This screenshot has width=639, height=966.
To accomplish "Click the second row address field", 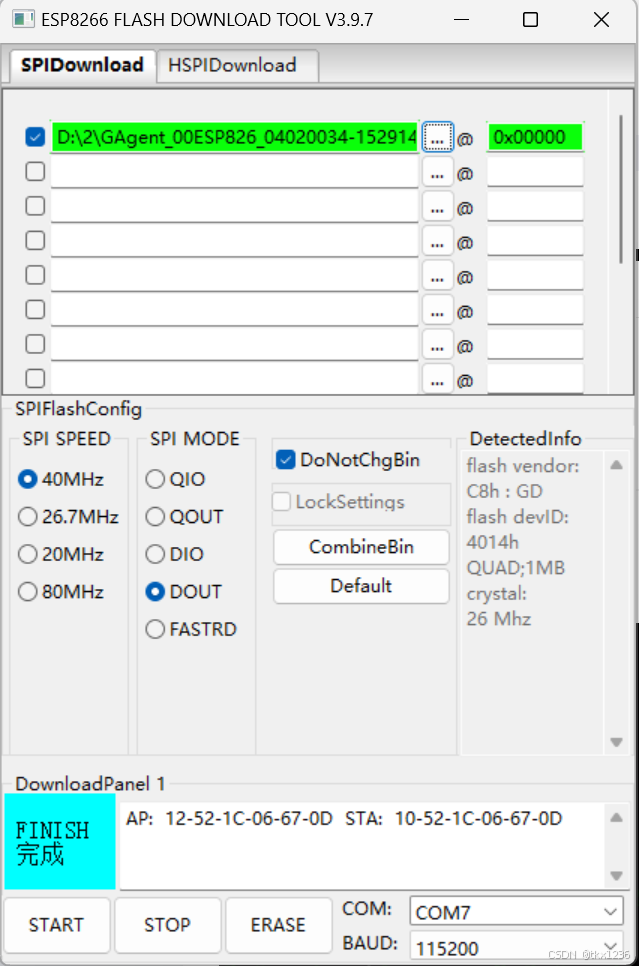I will pos(535,172).
